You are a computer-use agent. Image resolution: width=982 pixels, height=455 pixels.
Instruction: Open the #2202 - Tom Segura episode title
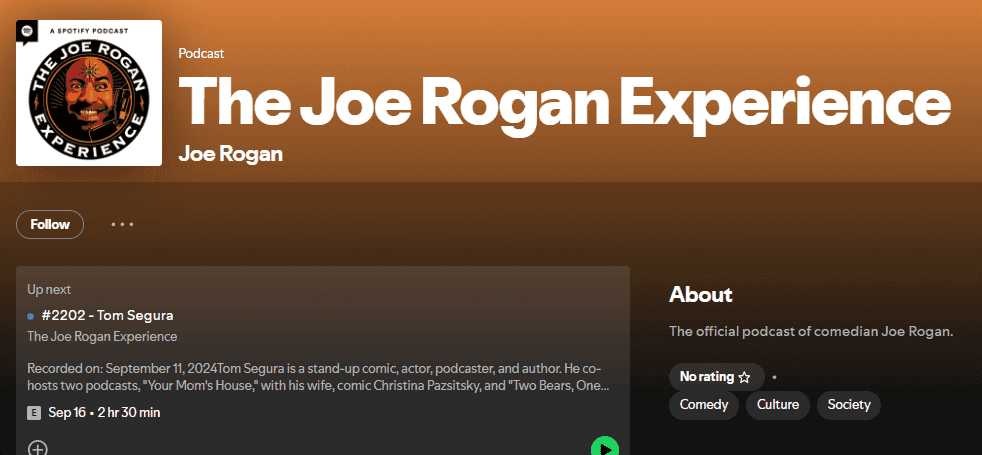[107, 315]
